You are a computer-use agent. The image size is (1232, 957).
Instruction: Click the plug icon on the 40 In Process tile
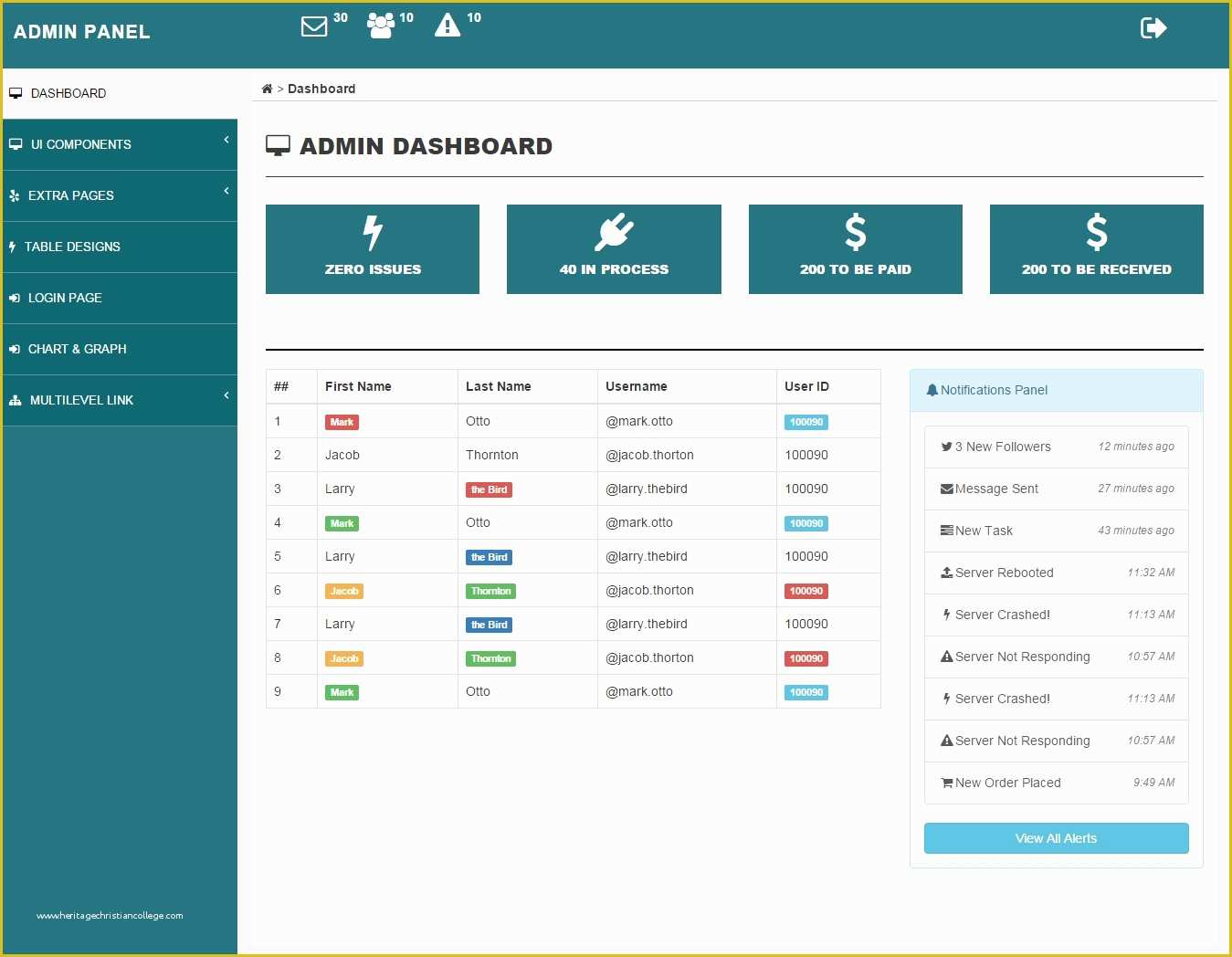613,231
